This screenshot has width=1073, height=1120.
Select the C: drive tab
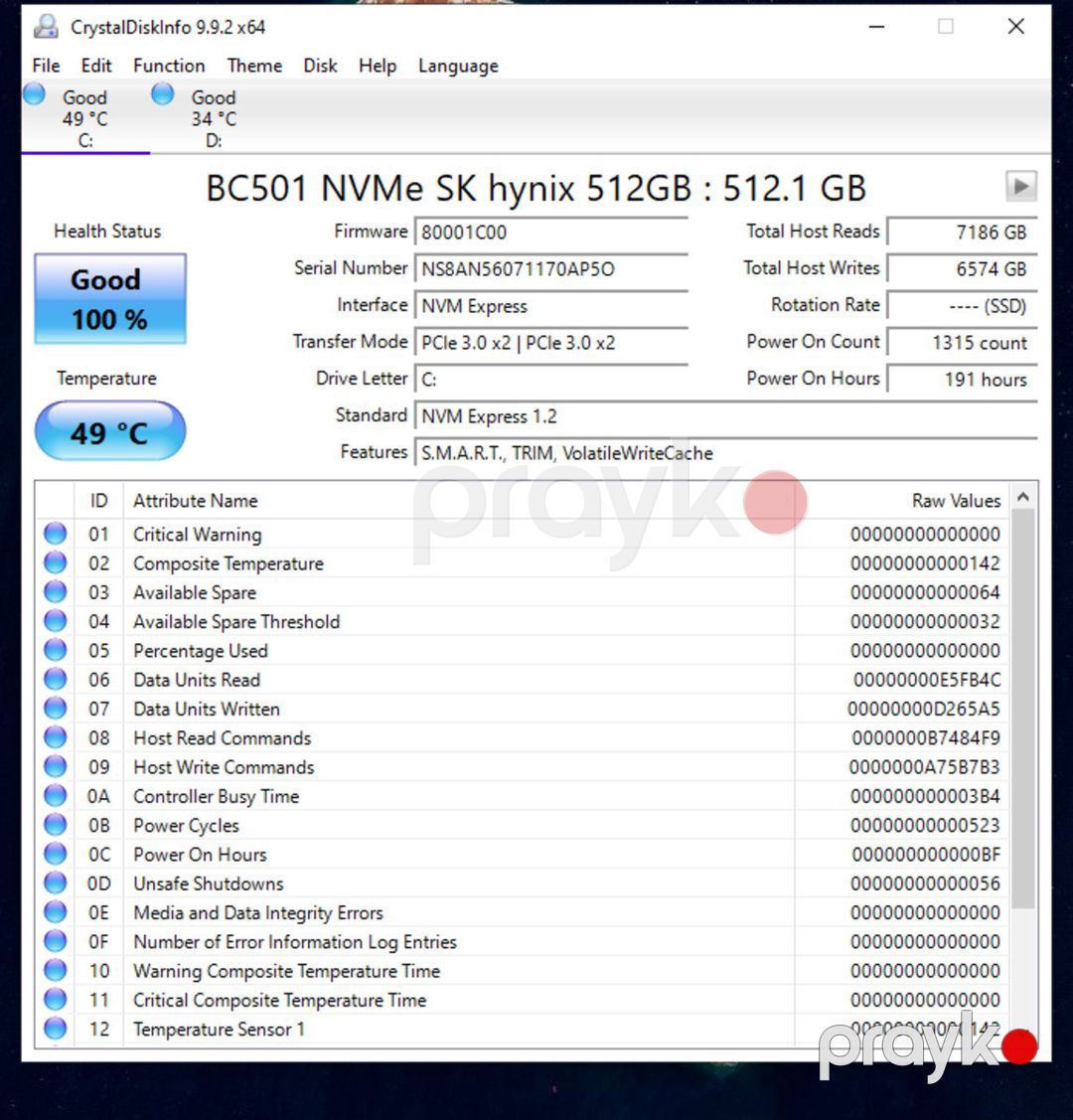click(85, 118)
